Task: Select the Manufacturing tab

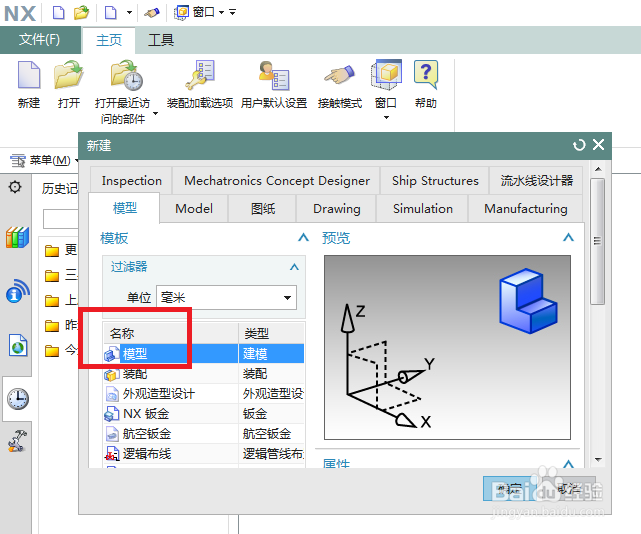Action: pos(526,209)
